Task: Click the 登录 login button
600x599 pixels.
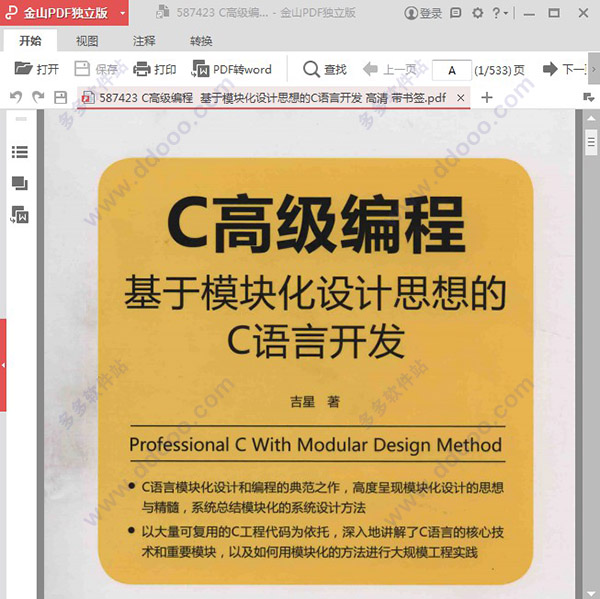Action: 423,13
